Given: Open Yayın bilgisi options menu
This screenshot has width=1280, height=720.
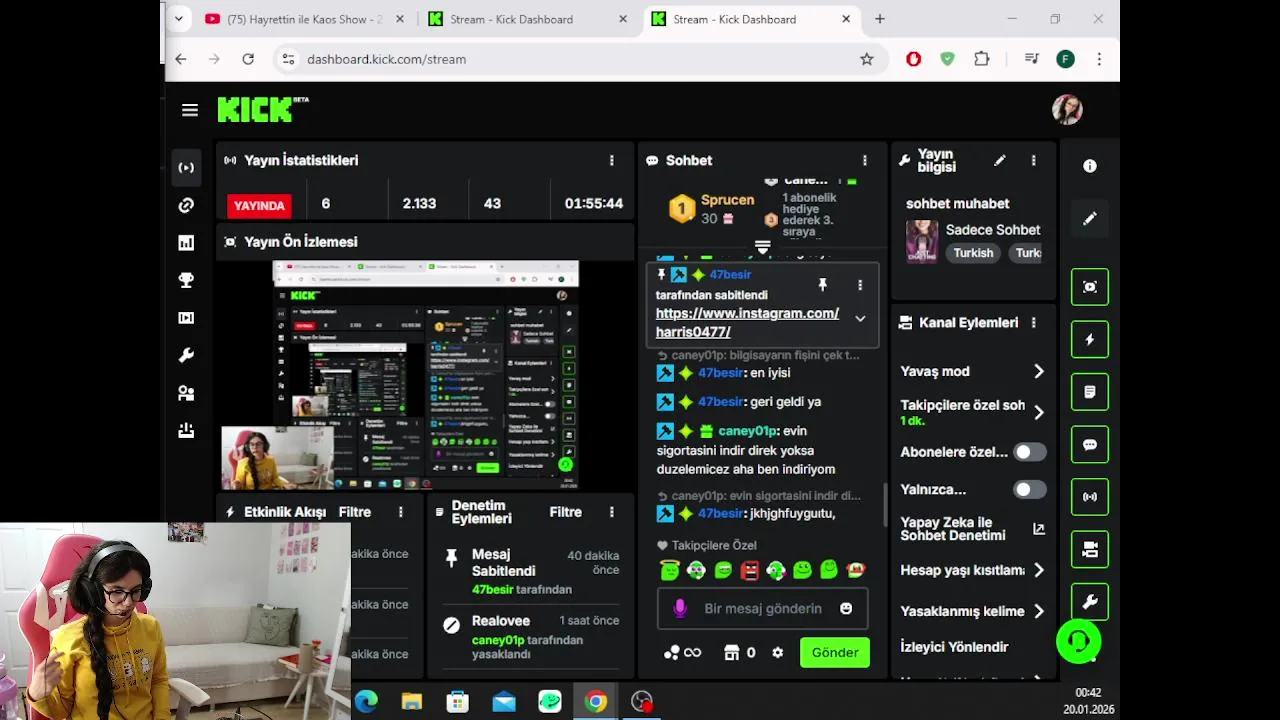Looking at the screenshot, I should 1033,160.
